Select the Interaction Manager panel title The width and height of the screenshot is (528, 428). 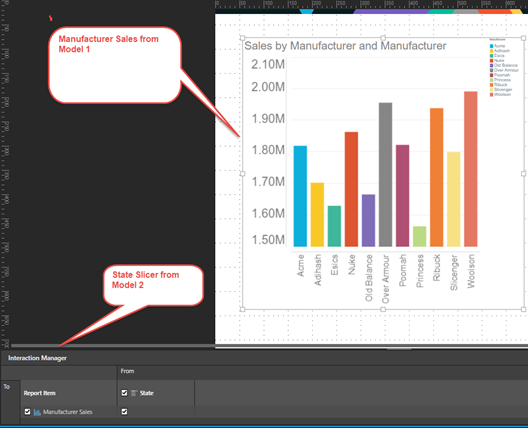tap(37, 358)
